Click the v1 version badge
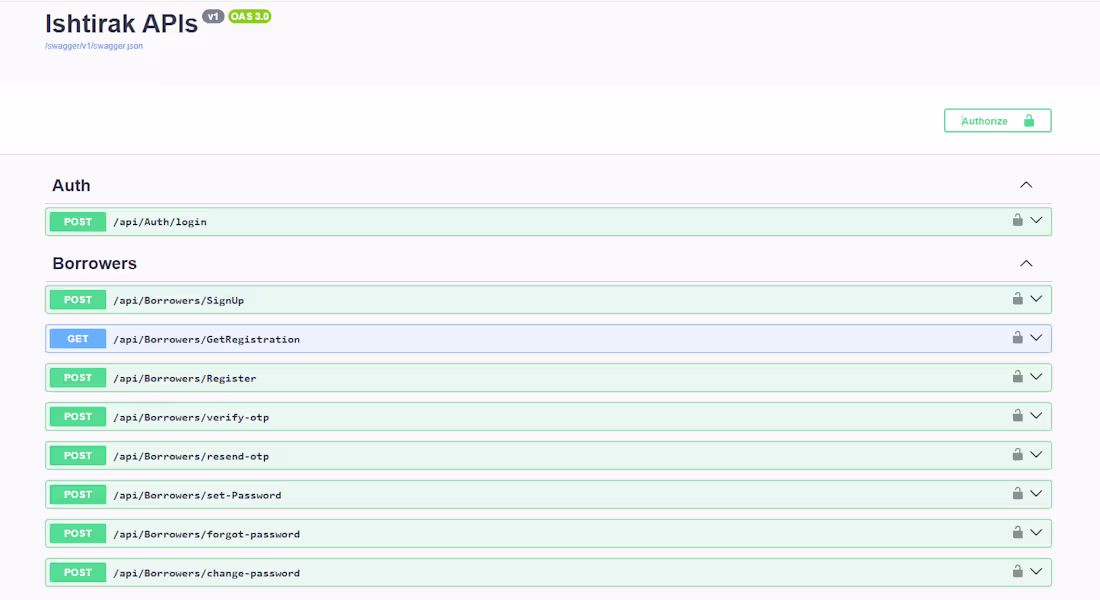 [213, 16]
